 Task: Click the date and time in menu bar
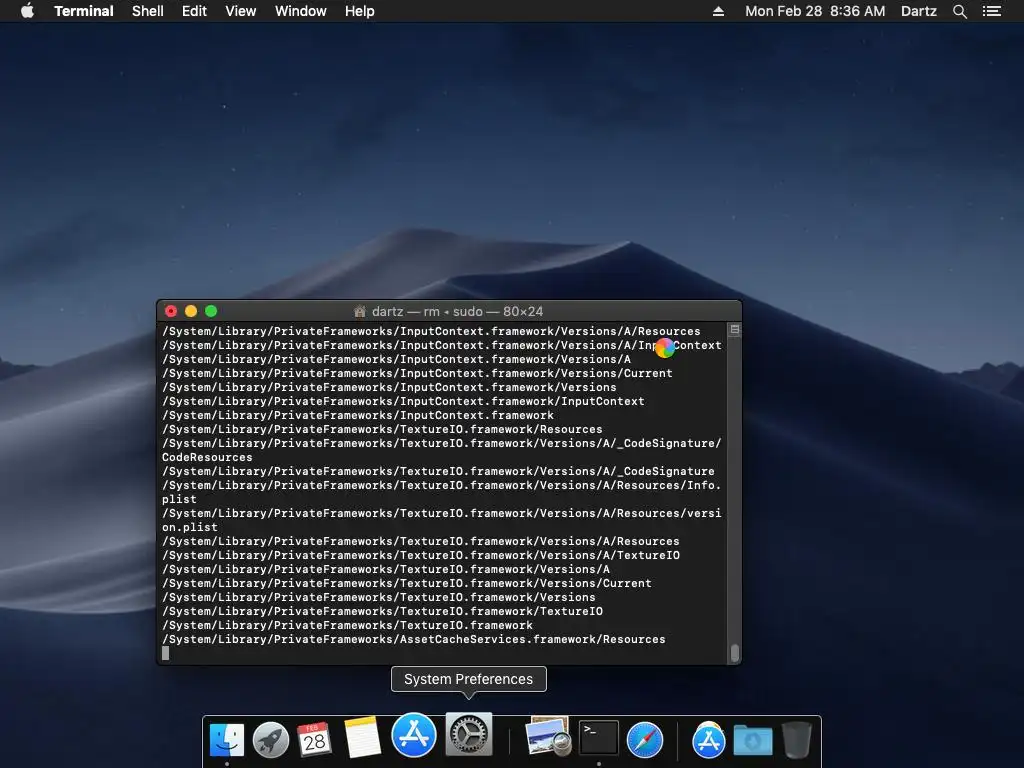click(815, 11)
